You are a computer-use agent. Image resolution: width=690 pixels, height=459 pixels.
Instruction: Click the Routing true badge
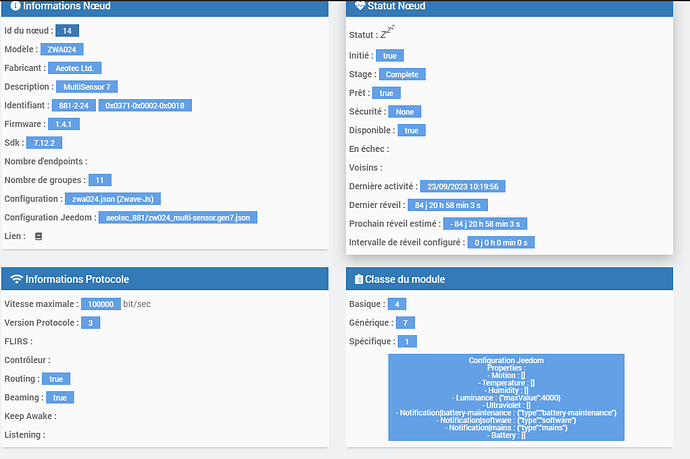(x=56, y=379)
